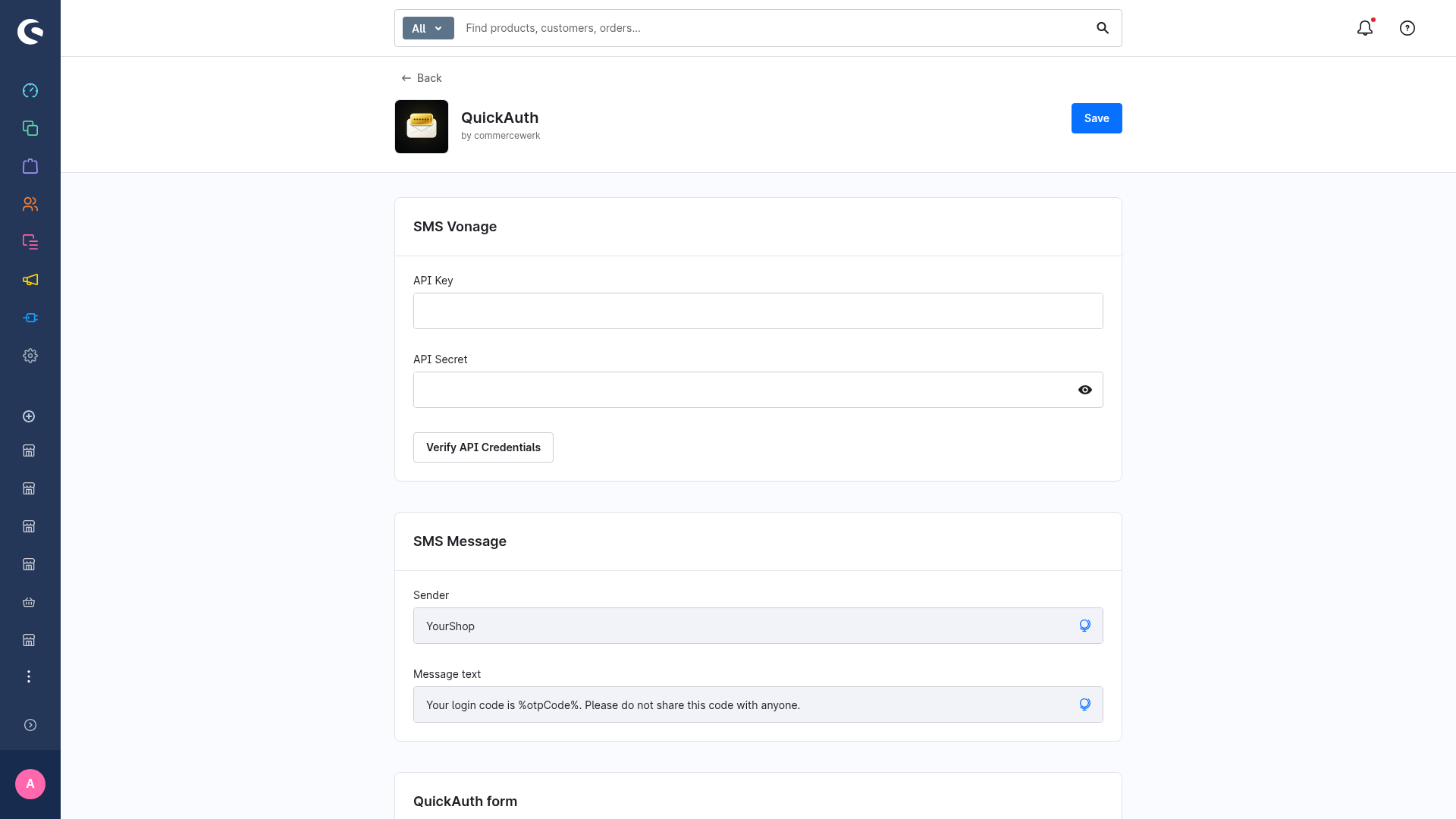
Task: Open user menu via avatar A
Action: 30,784
